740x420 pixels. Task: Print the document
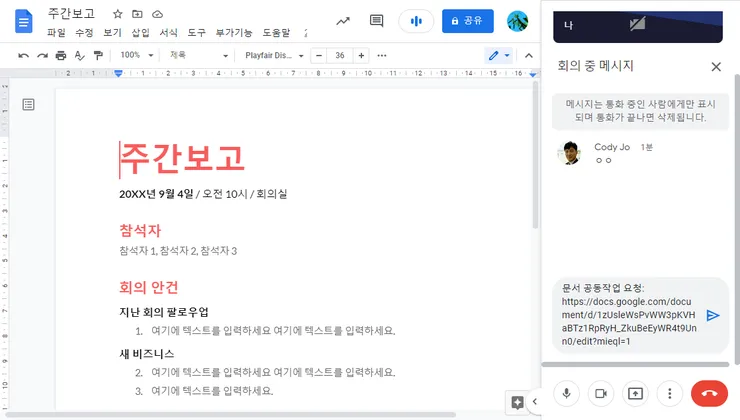[x=60, y=56]
